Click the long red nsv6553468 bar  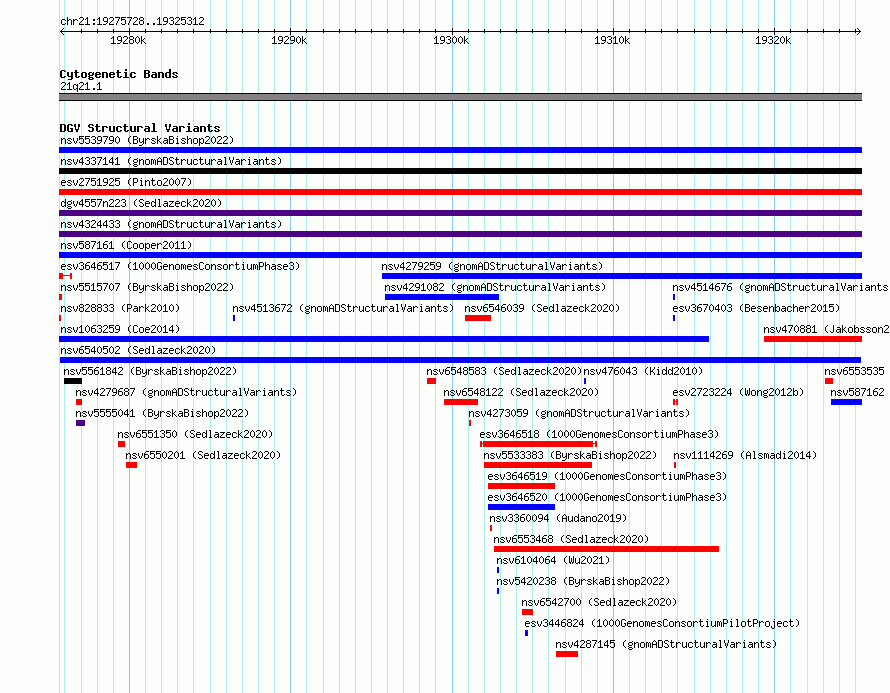click(606, 549)
